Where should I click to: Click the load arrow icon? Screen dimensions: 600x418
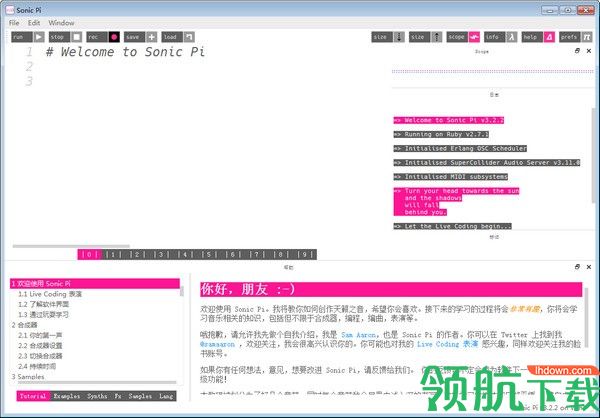189,37
